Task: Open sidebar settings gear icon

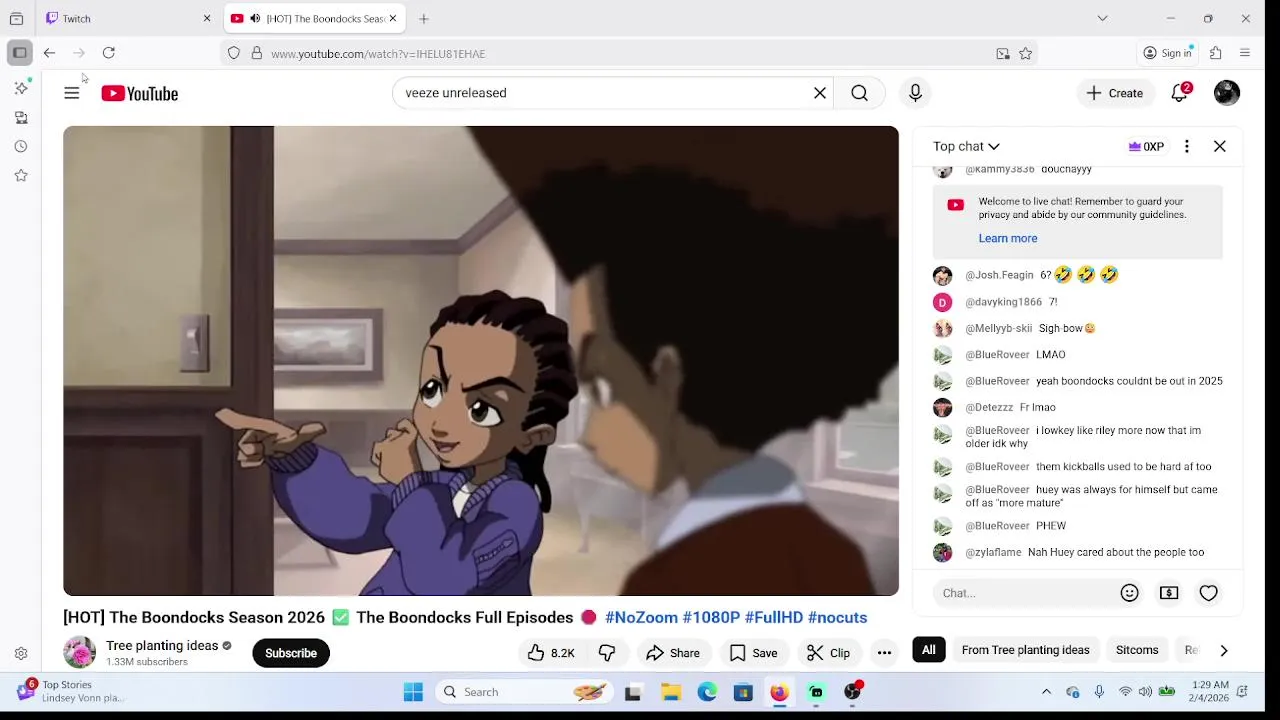Action: pyautogui.click(x=21, y=654)
